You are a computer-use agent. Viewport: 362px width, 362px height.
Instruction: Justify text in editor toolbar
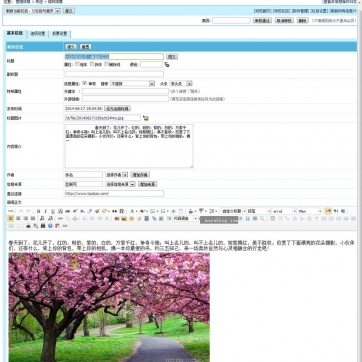tap(33, 218)
